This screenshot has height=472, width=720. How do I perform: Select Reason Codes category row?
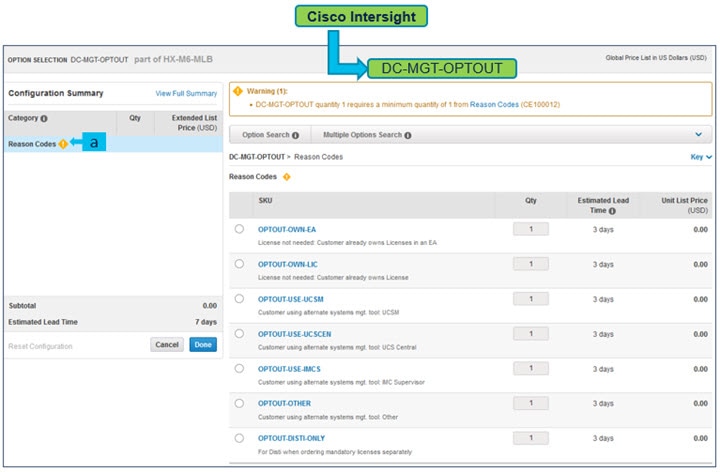[x=113, y=144]
